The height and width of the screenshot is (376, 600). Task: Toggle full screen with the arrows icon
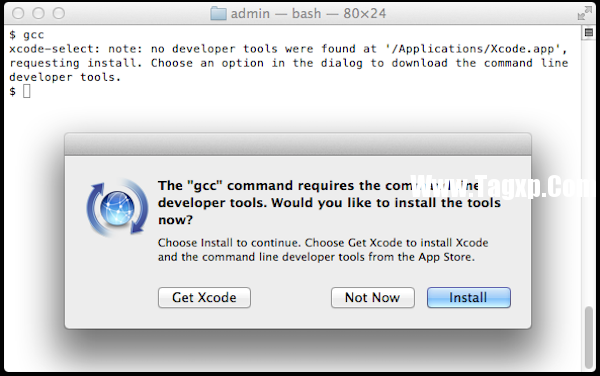(584, 13)
